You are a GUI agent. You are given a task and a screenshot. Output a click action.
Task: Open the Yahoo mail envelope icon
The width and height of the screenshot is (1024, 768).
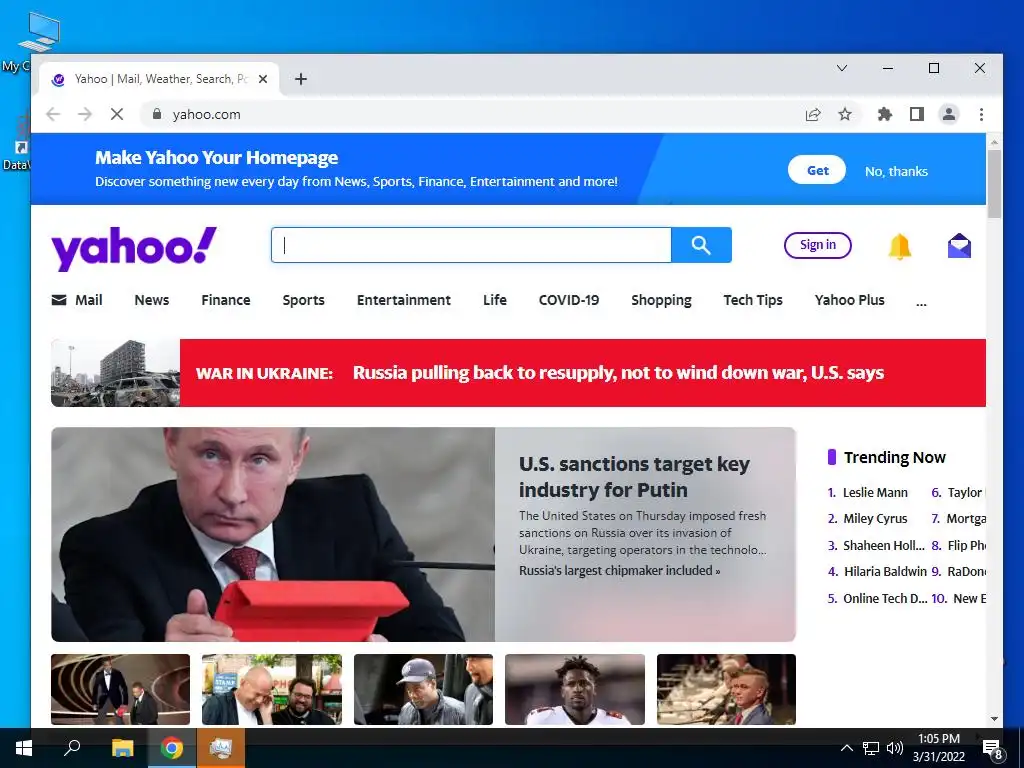pos(959,246)
